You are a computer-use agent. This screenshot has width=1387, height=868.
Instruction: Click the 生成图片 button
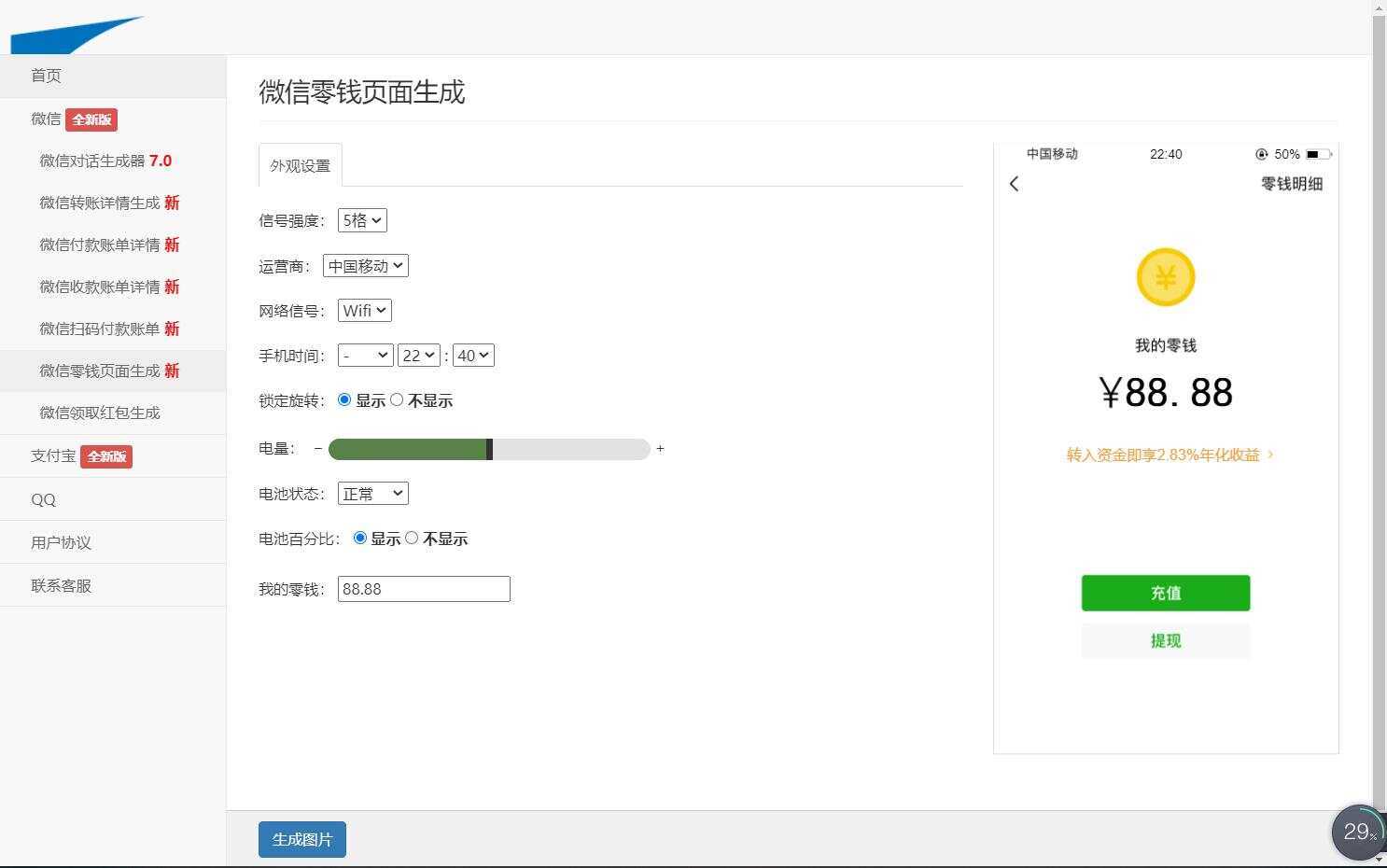click(301, 839)
